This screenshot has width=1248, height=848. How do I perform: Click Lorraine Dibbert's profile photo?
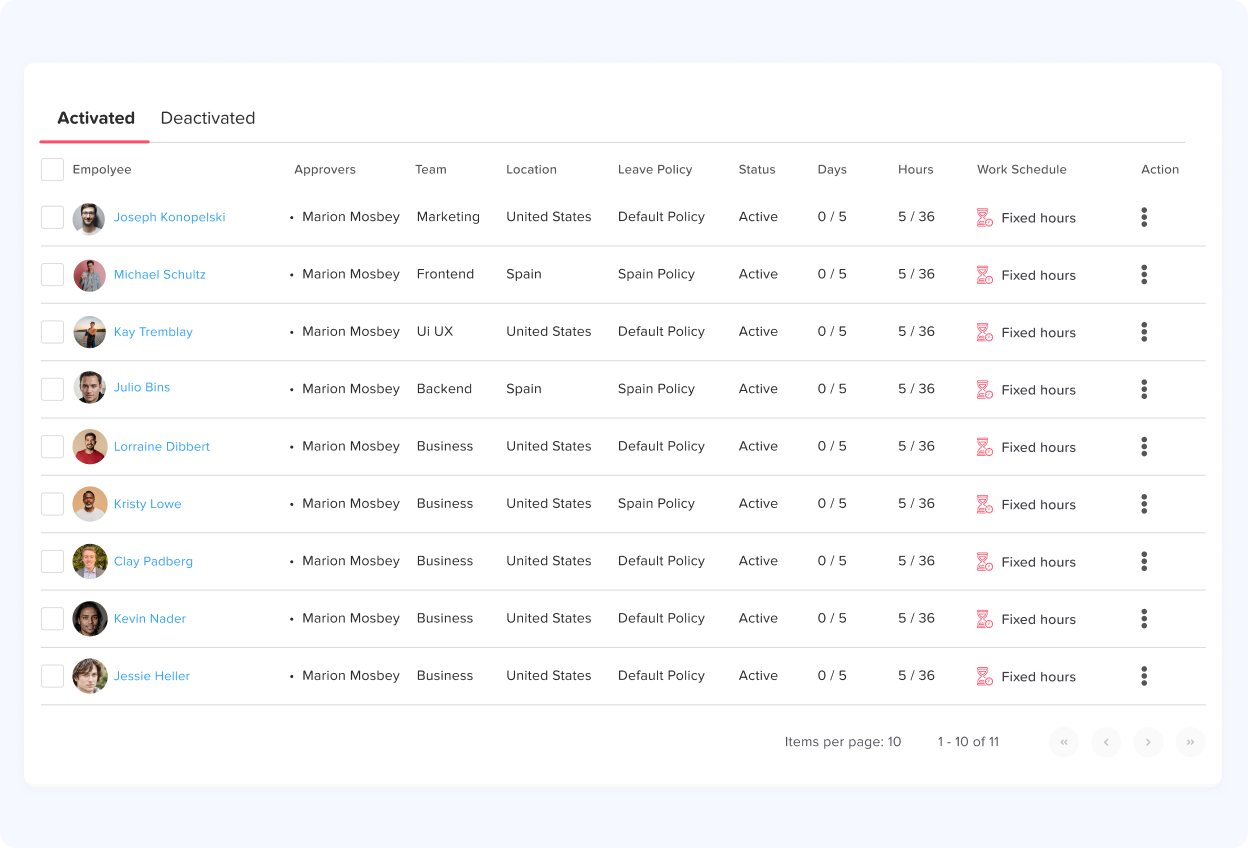pyautogui.click(x=90, y=447)
